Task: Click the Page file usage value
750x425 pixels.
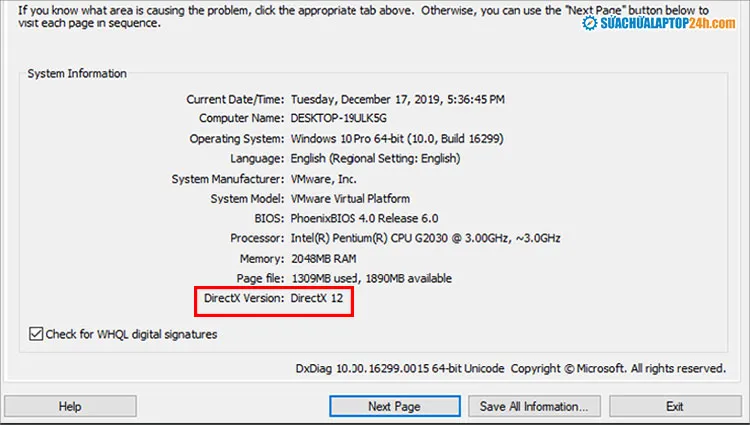Action: coord(371,277)
